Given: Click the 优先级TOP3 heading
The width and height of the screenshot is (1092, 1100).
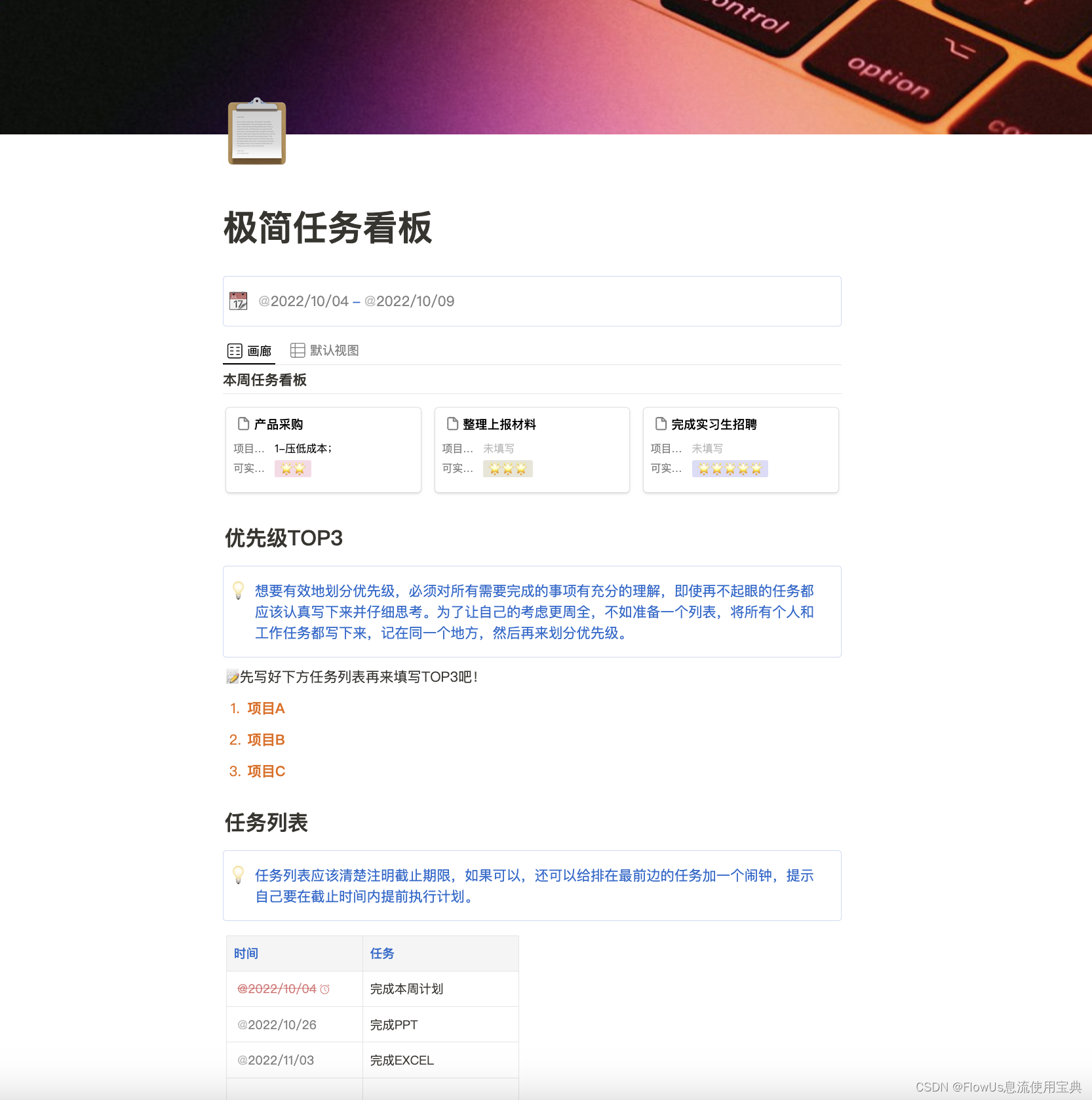Looking at the screenshot, I should [284, 538].
